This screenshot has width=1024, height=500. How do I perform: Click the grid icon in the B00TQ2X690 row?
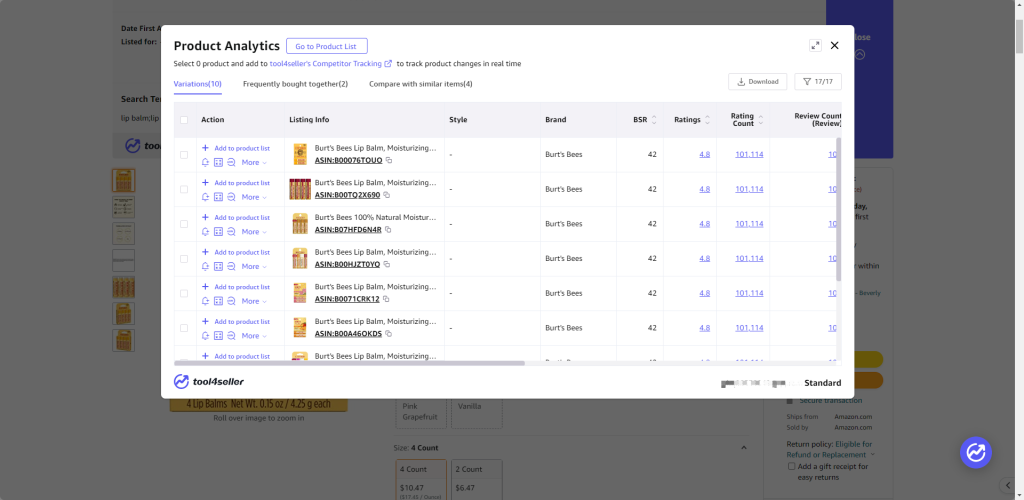[218, 197]
